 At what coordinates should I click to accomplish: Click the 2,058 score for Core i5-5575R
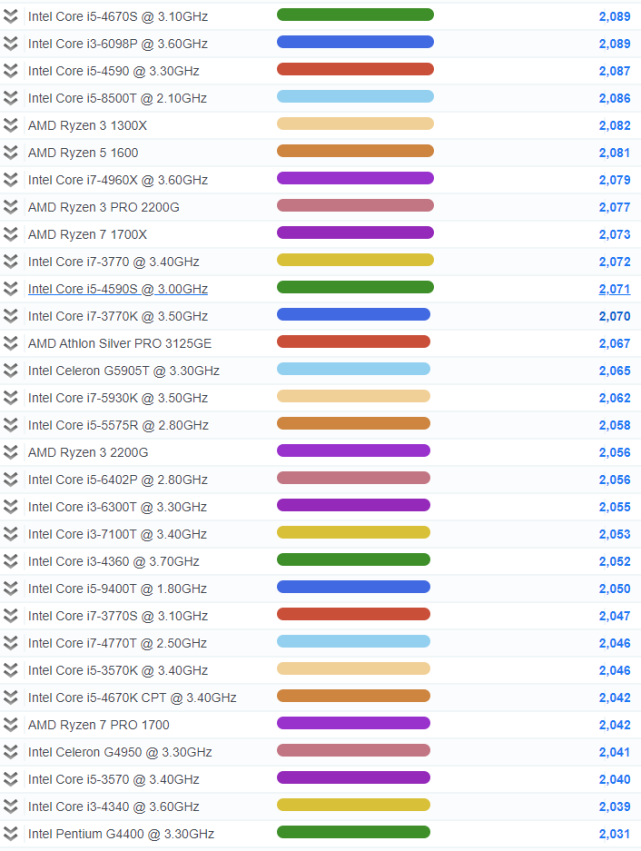coord(614,425)
